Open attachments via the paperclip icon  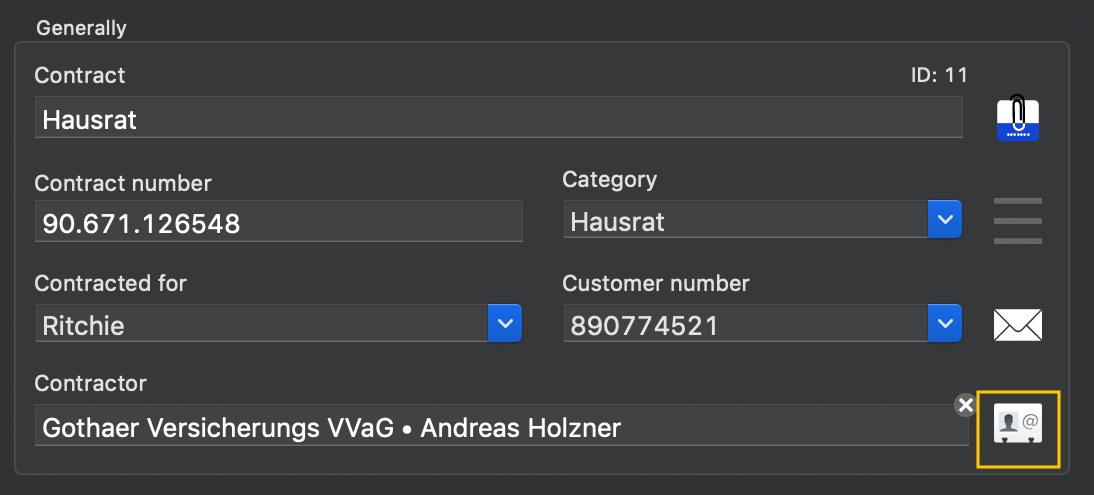pos(1018,117)
